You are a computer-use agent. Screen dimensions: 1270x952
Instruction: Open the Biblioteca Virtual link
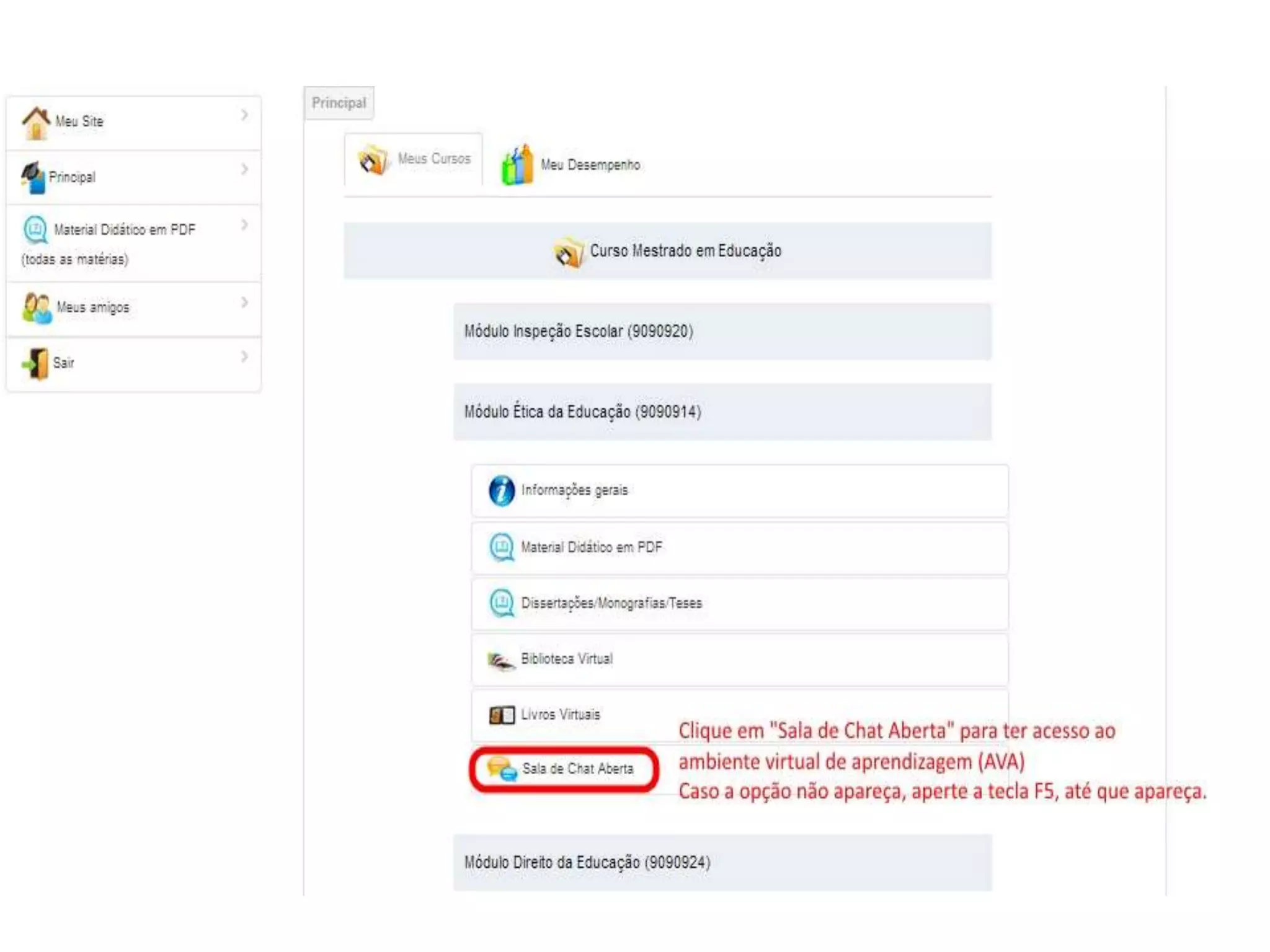pyautogui.click(x=740, y=659)
